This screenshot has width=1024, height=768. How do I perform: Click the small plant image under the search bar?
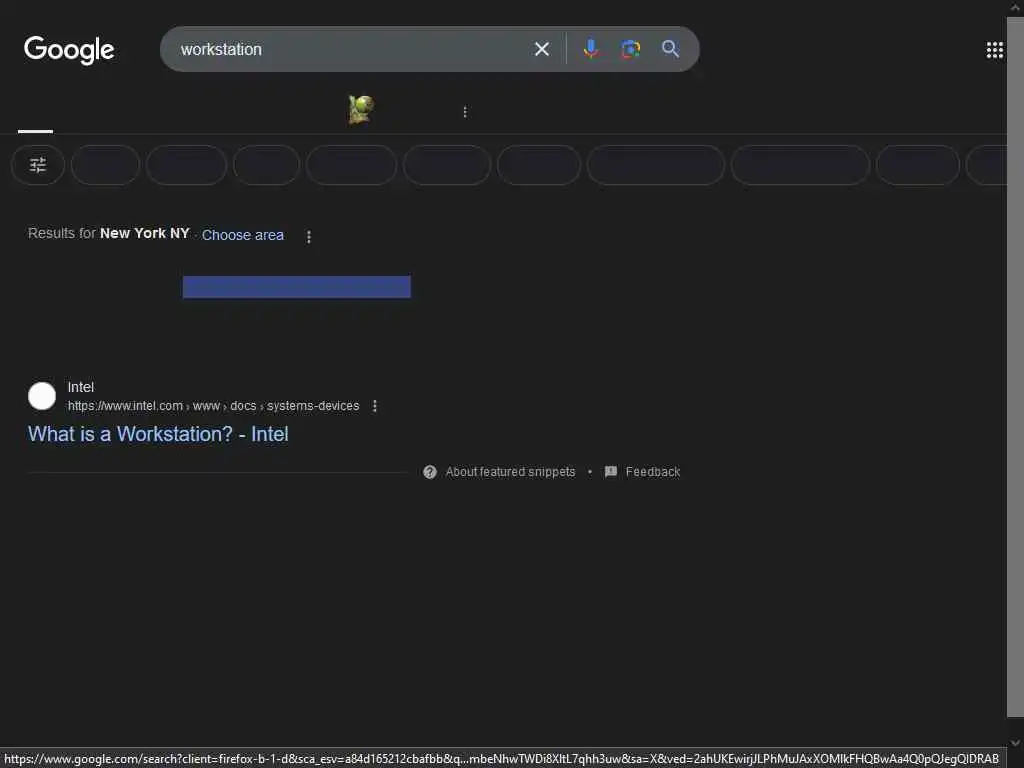pos(360,109)
